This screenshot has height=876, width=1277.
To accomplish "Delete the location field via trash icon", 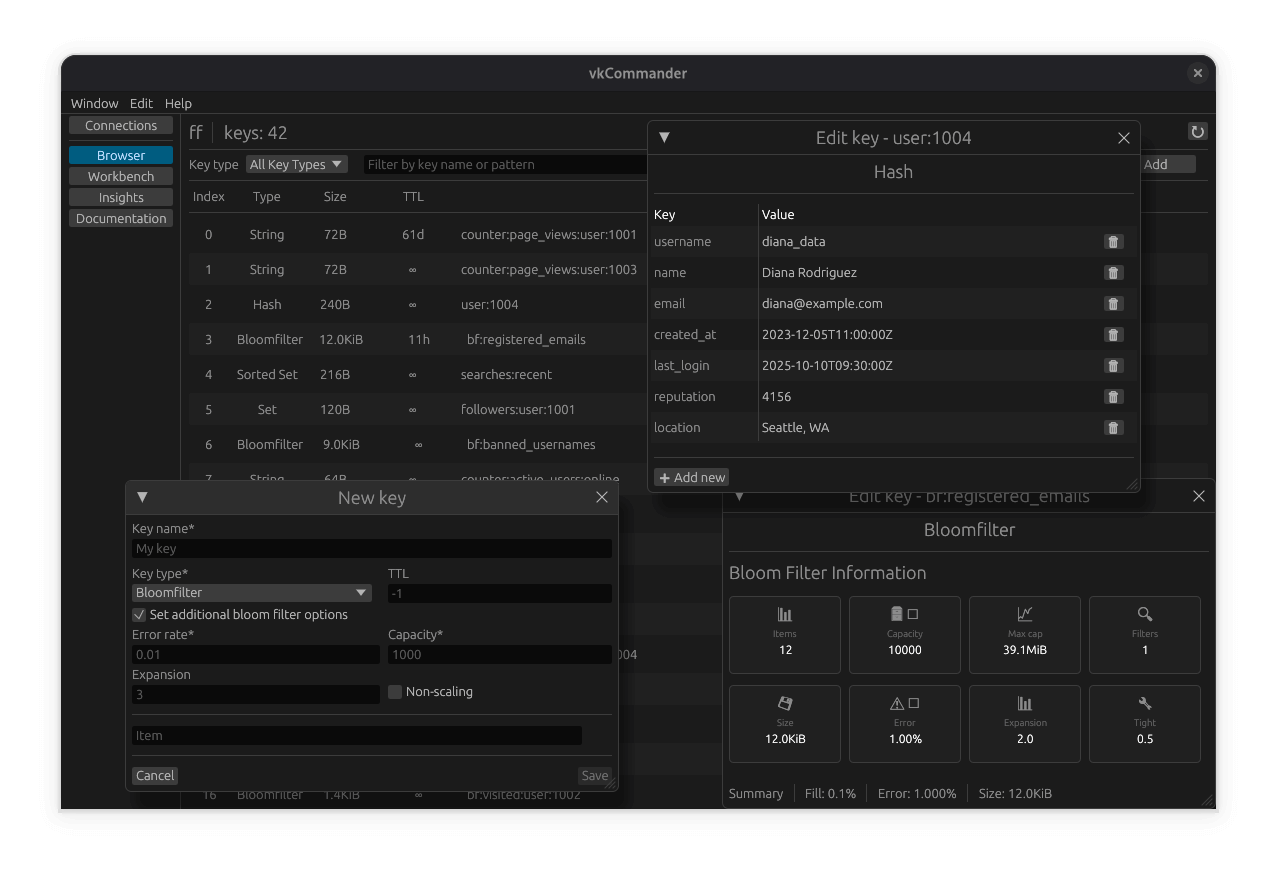I will click(x=1113, y=427).
